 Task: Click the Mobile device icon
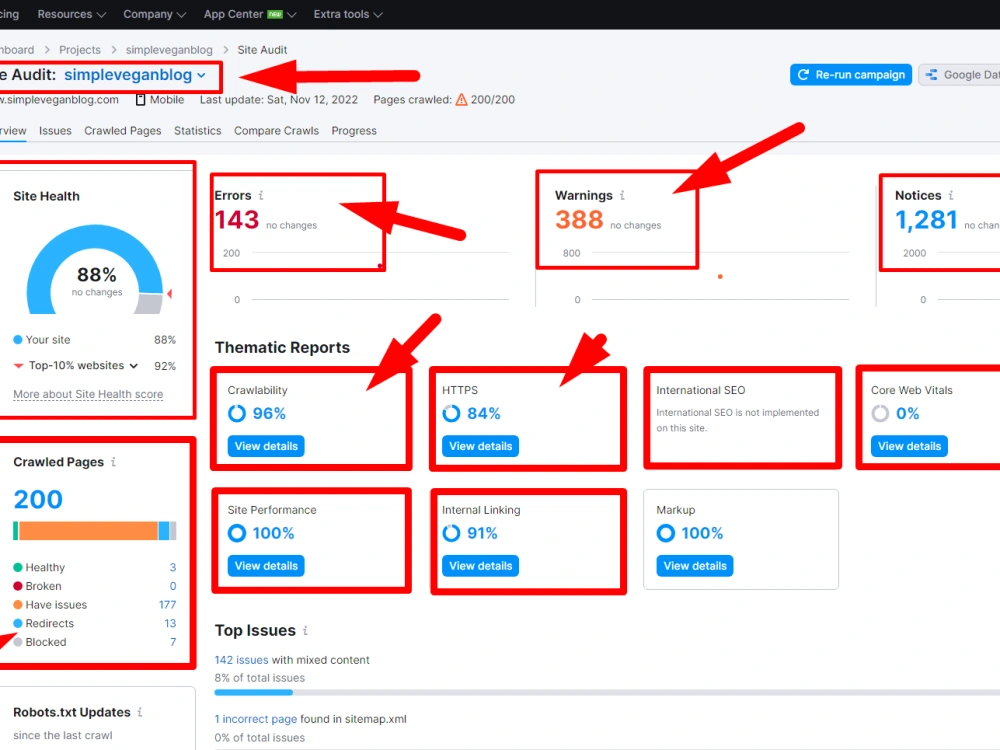(x=140, y=99)
